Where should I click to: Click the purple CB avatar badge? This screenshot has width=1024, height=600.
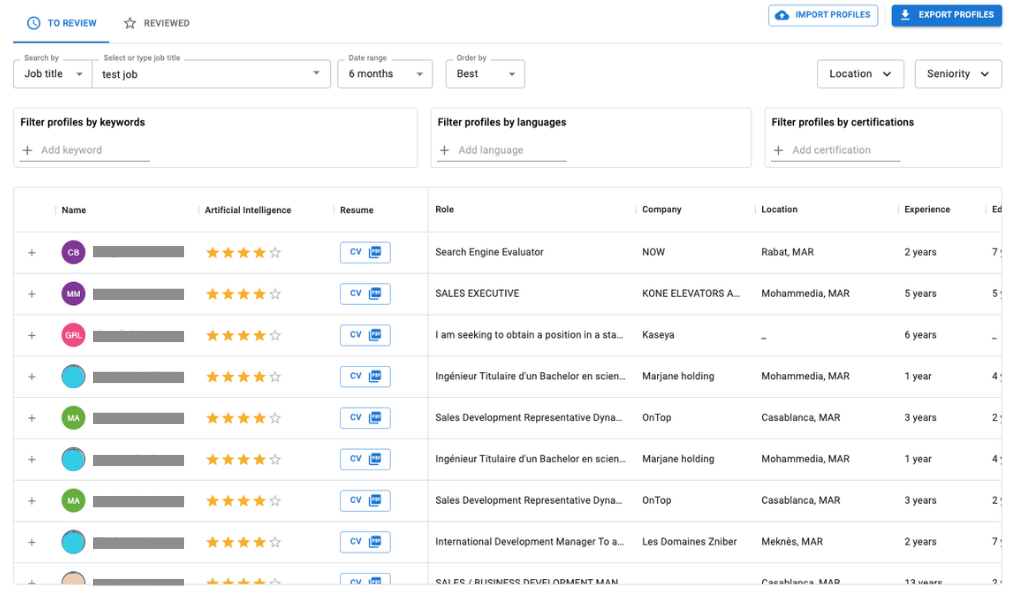point(73,252)
